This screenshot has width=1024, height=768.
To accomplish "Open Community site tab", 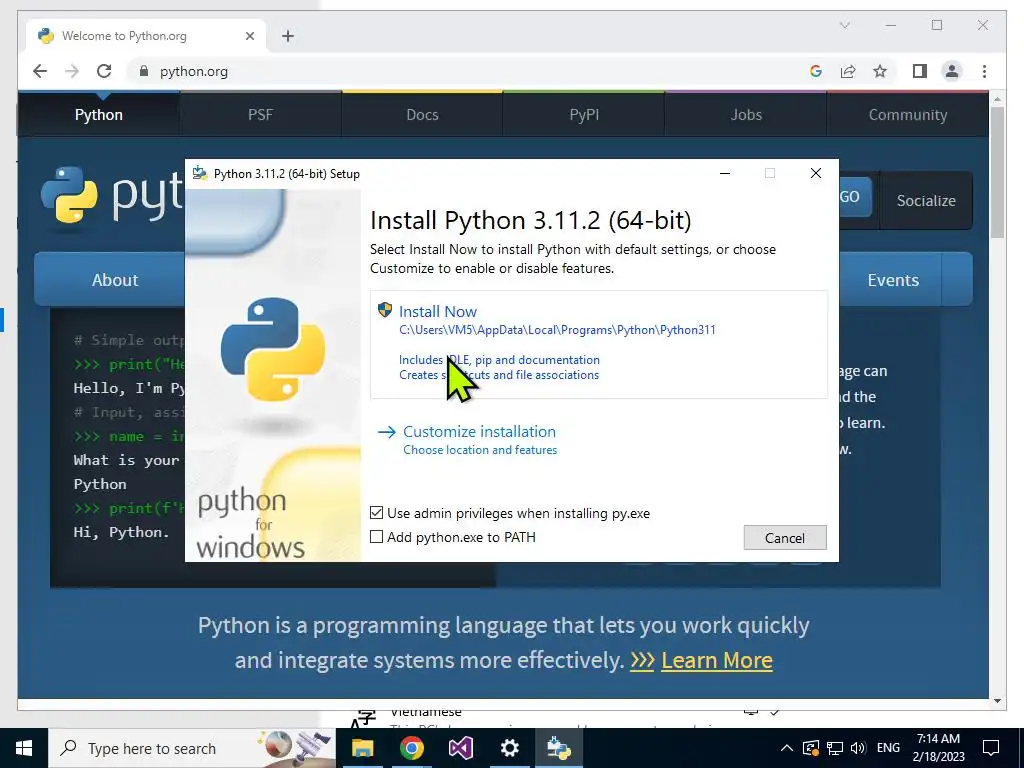I will coord(908,114).
